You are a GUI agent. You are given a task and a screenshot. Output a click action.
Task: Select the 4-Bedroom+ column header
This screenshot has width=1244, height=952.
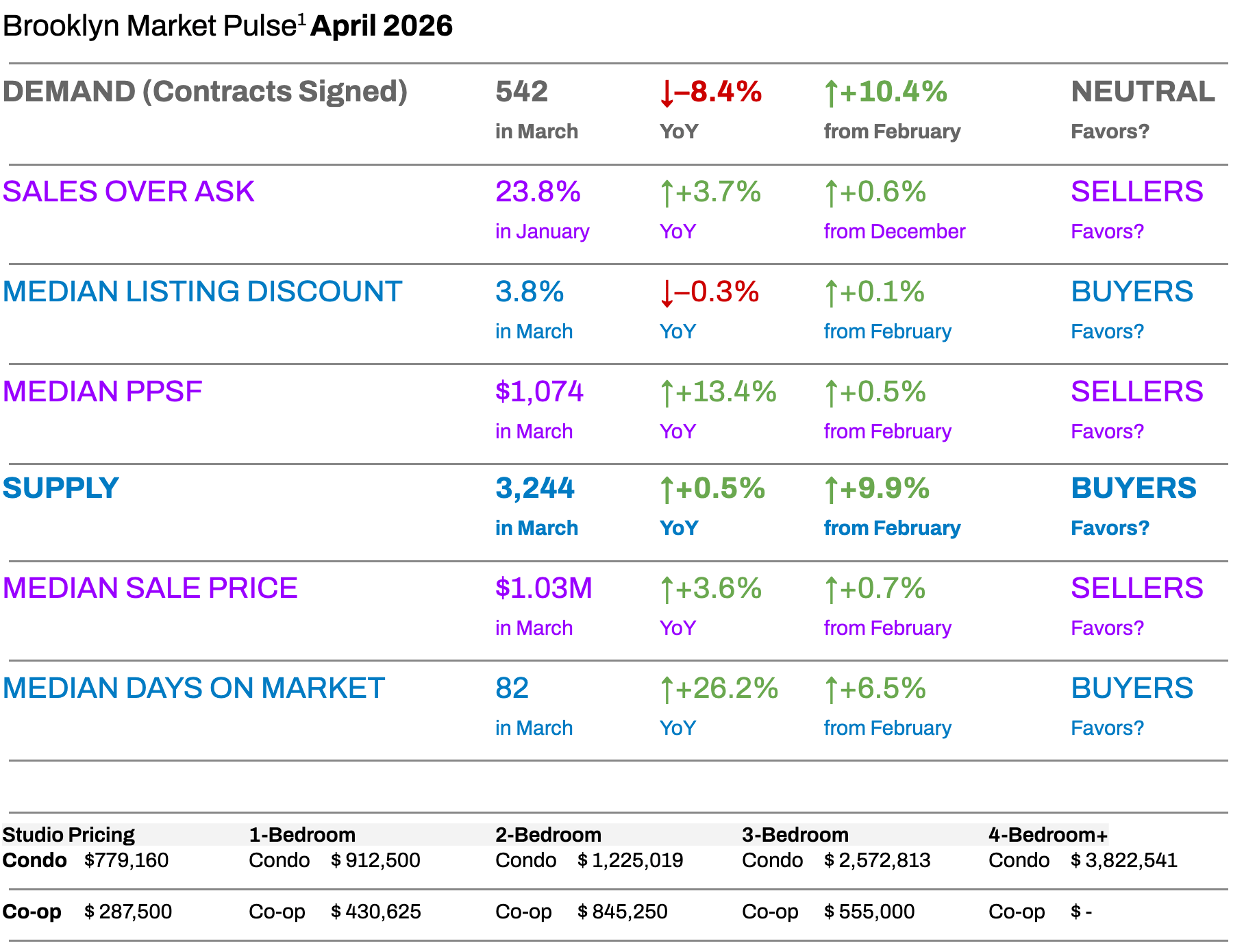click(1047, 835)
